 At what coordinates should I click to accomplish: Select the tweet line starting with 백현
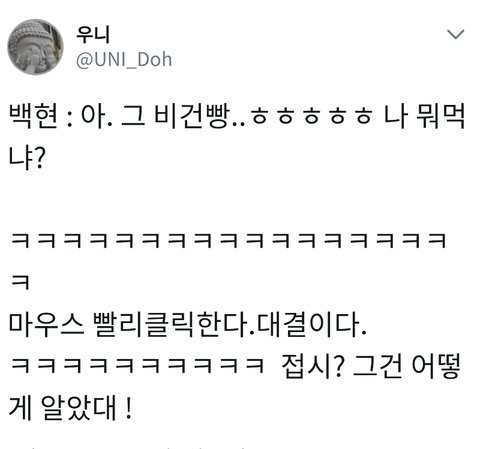click(x=237, y=117)
